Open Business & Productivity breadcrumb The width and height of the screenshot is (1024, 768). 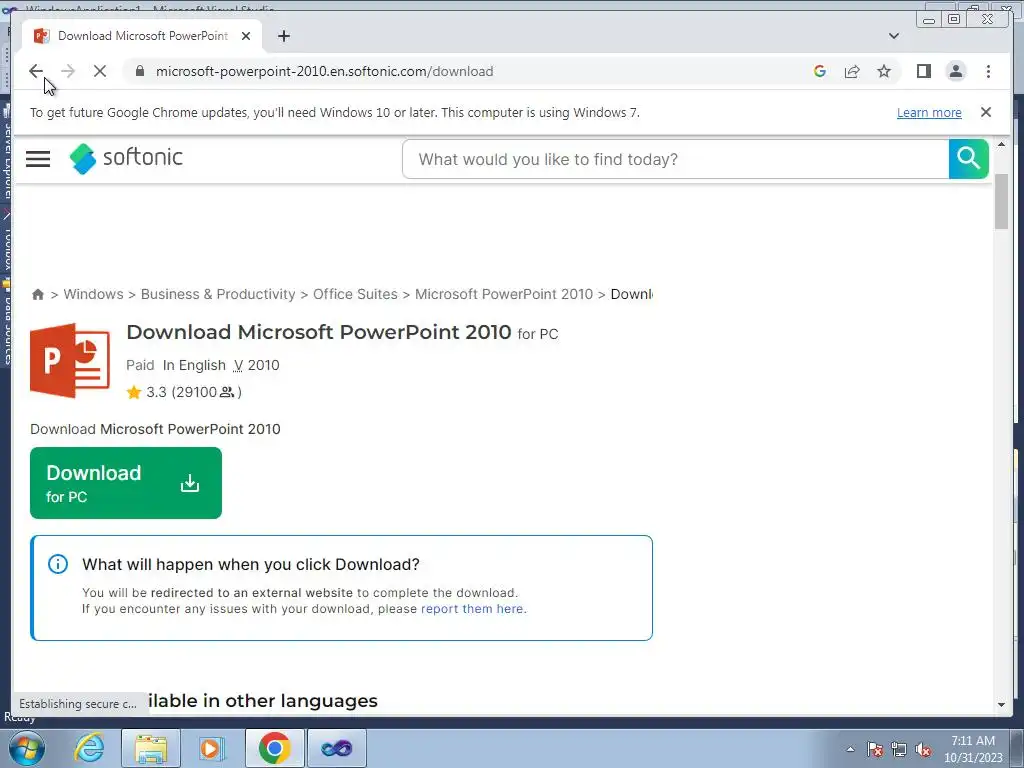click(x=218, y=294)
